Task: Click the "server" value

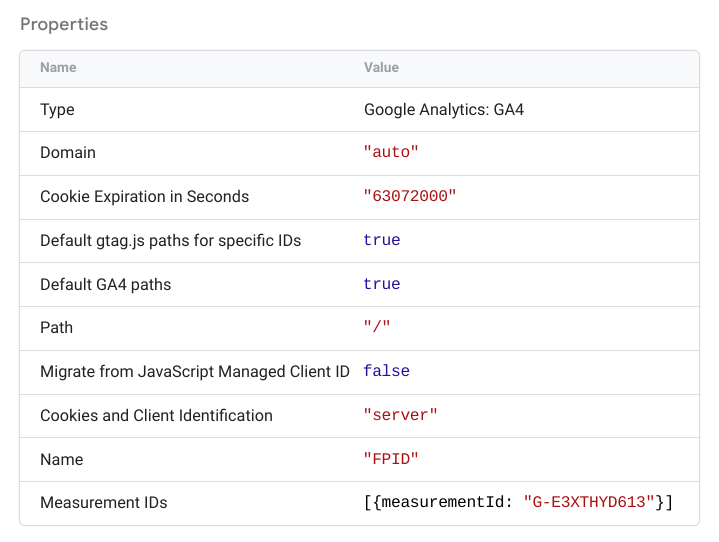Action: coord(400,416)
